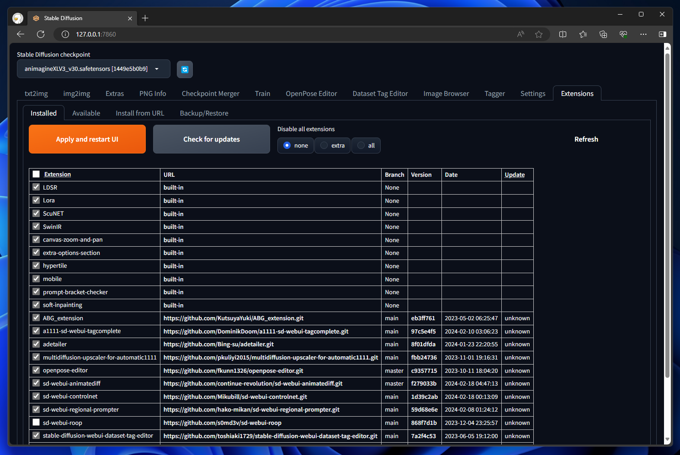This screenshot has height=455, width=680.
Task: Open the browser settings and more menu
Action: coord(643,34)
